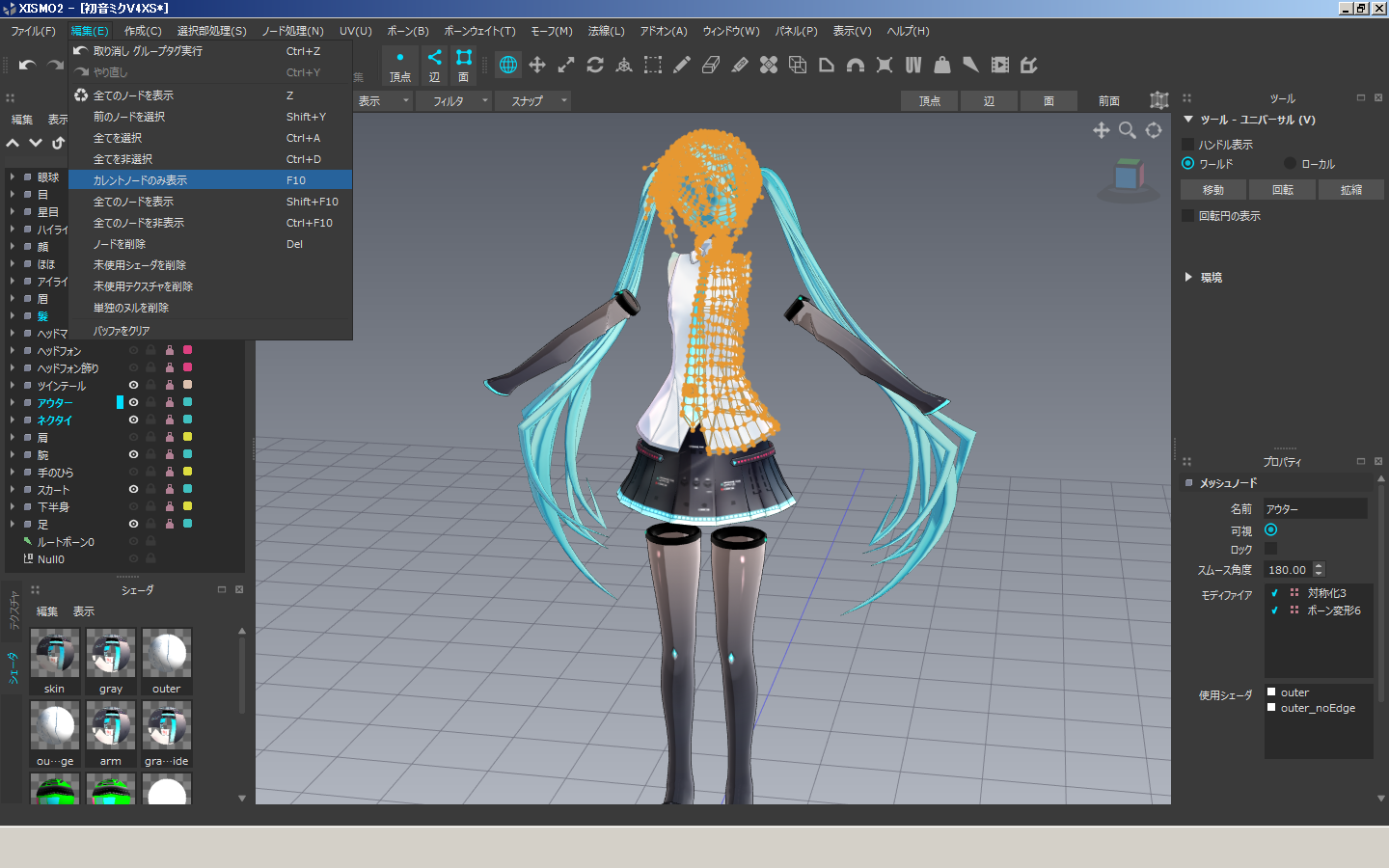Select the ワールド radio button
The width and height of the screenshot is (1389, 868).
pyautogui.click(x=1188, y=163)
